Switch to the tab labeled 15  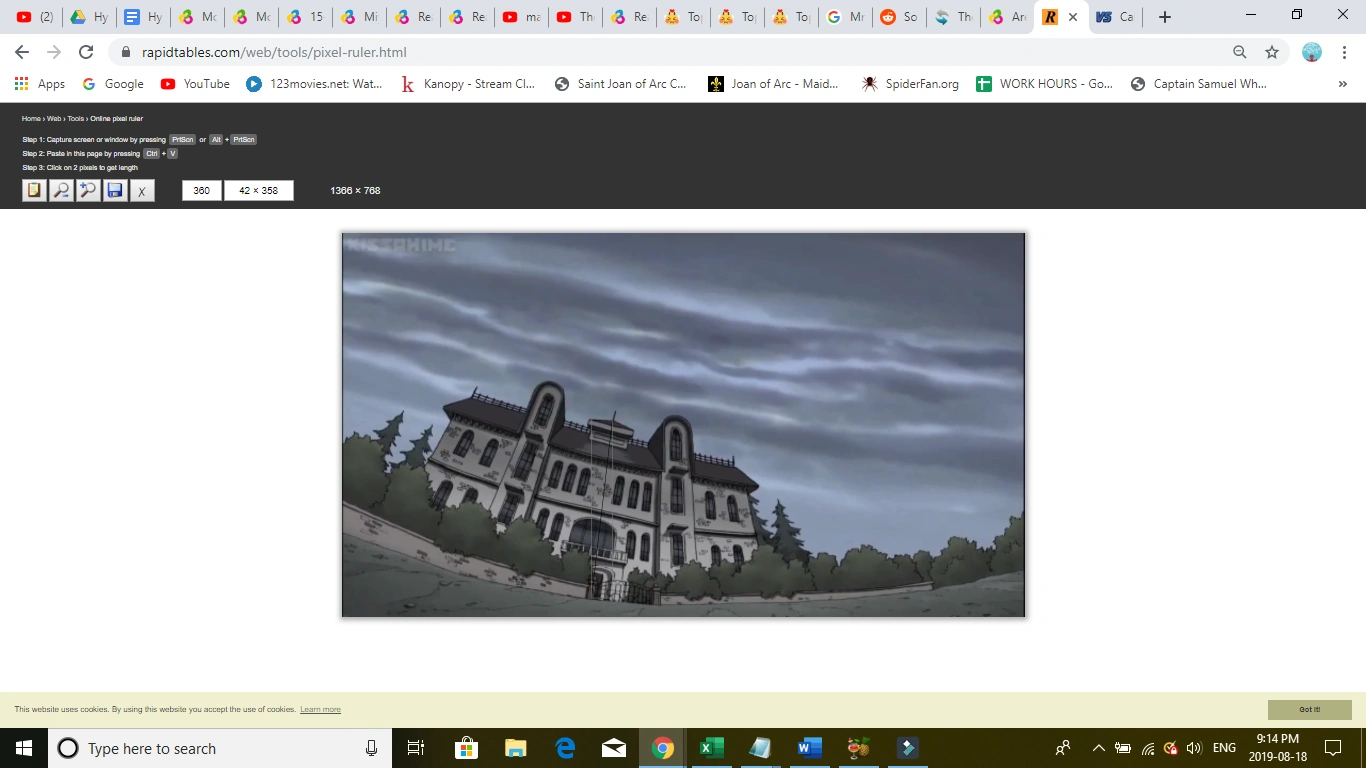[305, 17]
